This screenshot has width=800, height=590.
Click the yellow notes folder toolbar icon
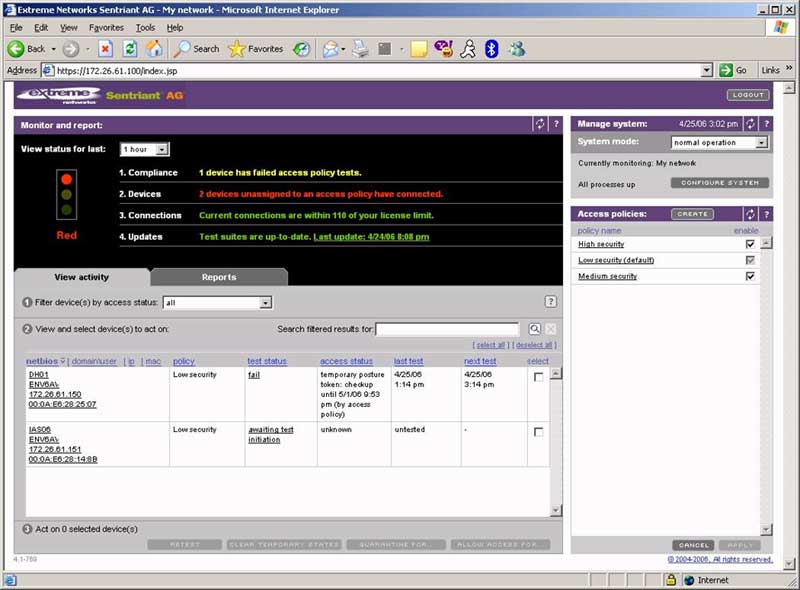[418, 49]
